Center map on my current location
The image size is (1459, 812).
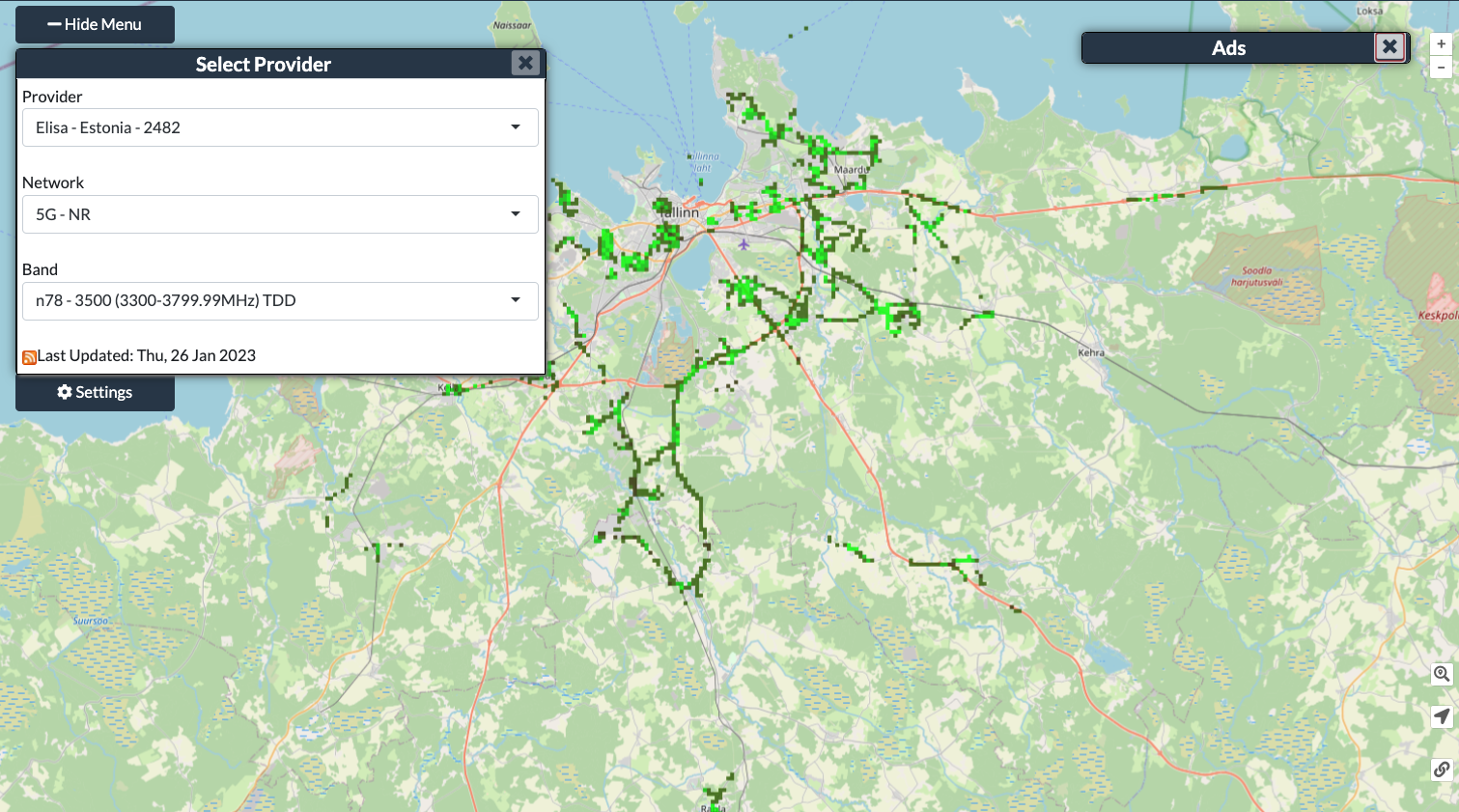1441,716
